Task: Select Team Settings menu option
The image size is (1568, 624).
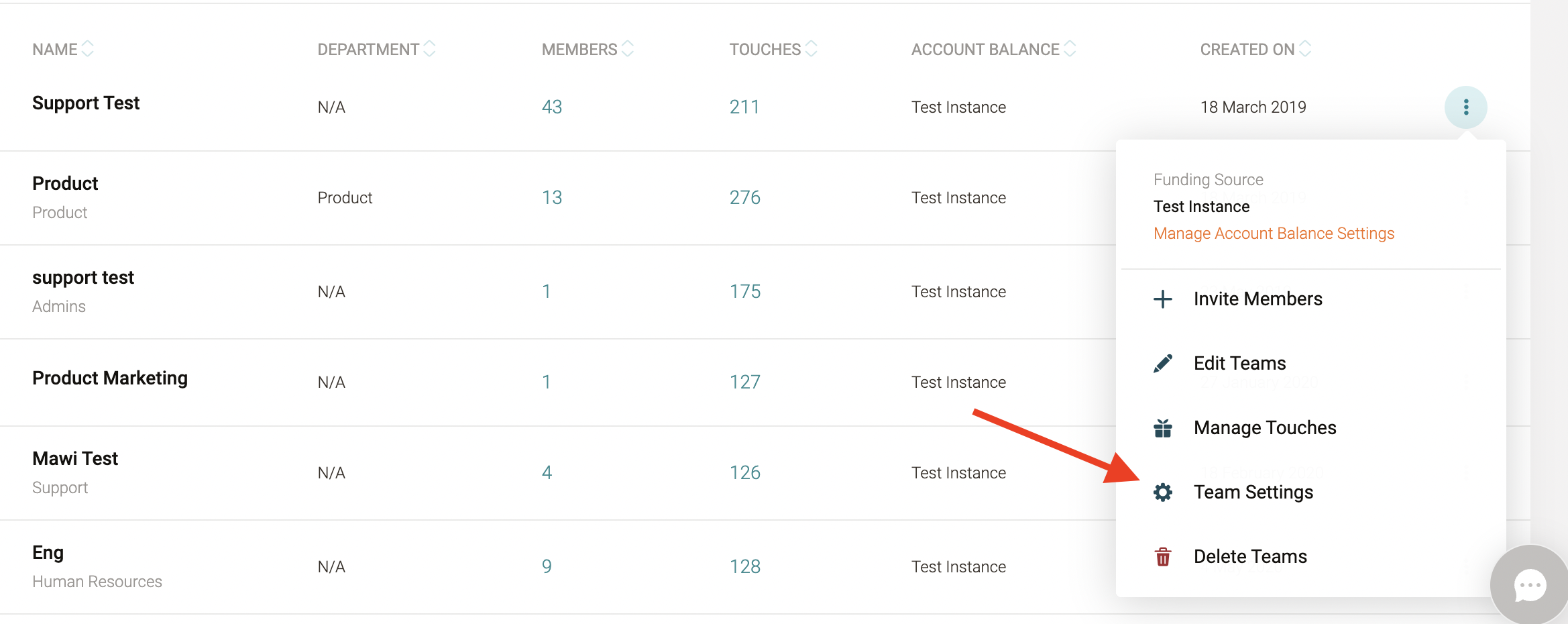Action: (1253, 492)
